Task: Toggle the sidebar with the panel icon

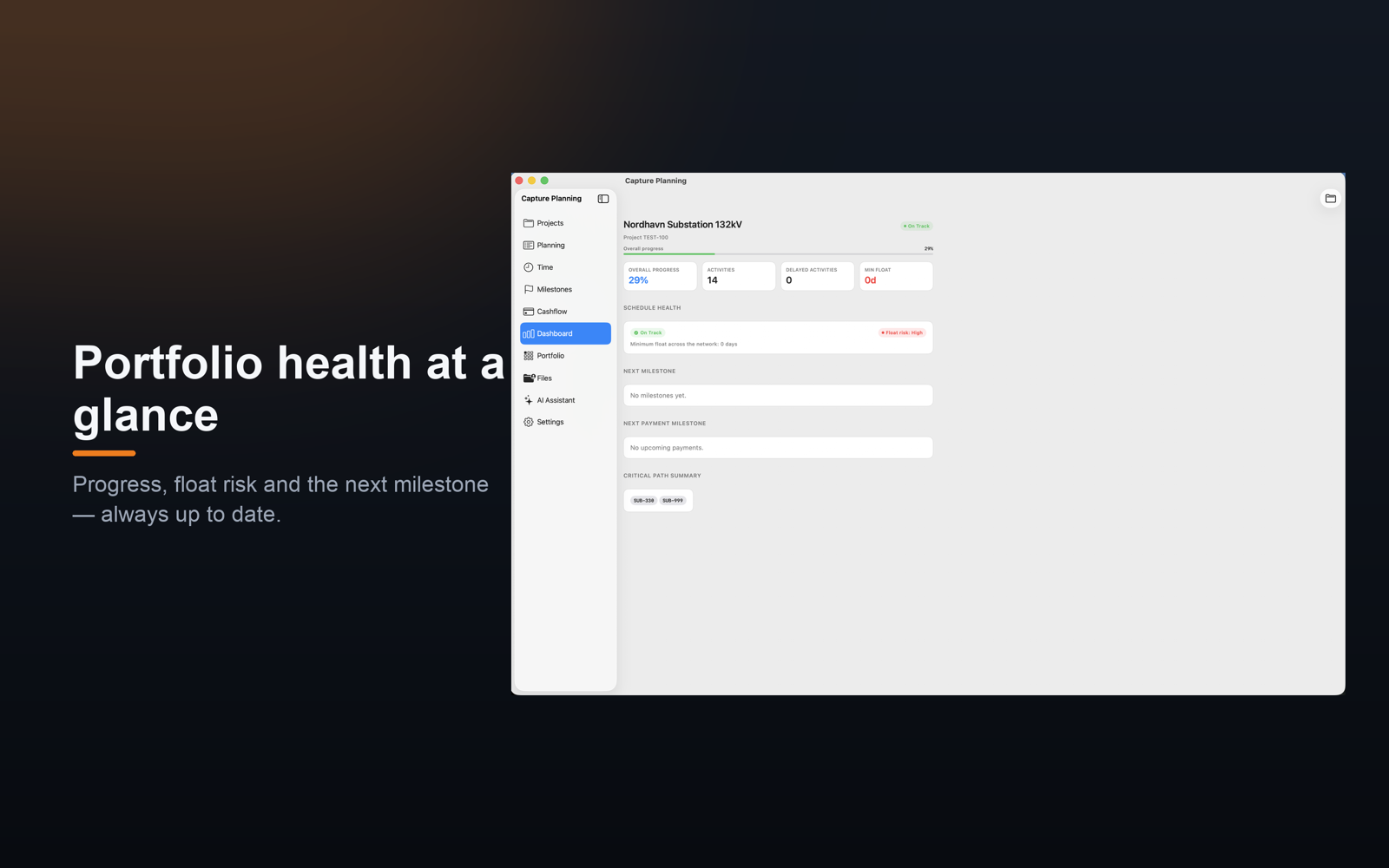Action: click(x=603, y=199)
